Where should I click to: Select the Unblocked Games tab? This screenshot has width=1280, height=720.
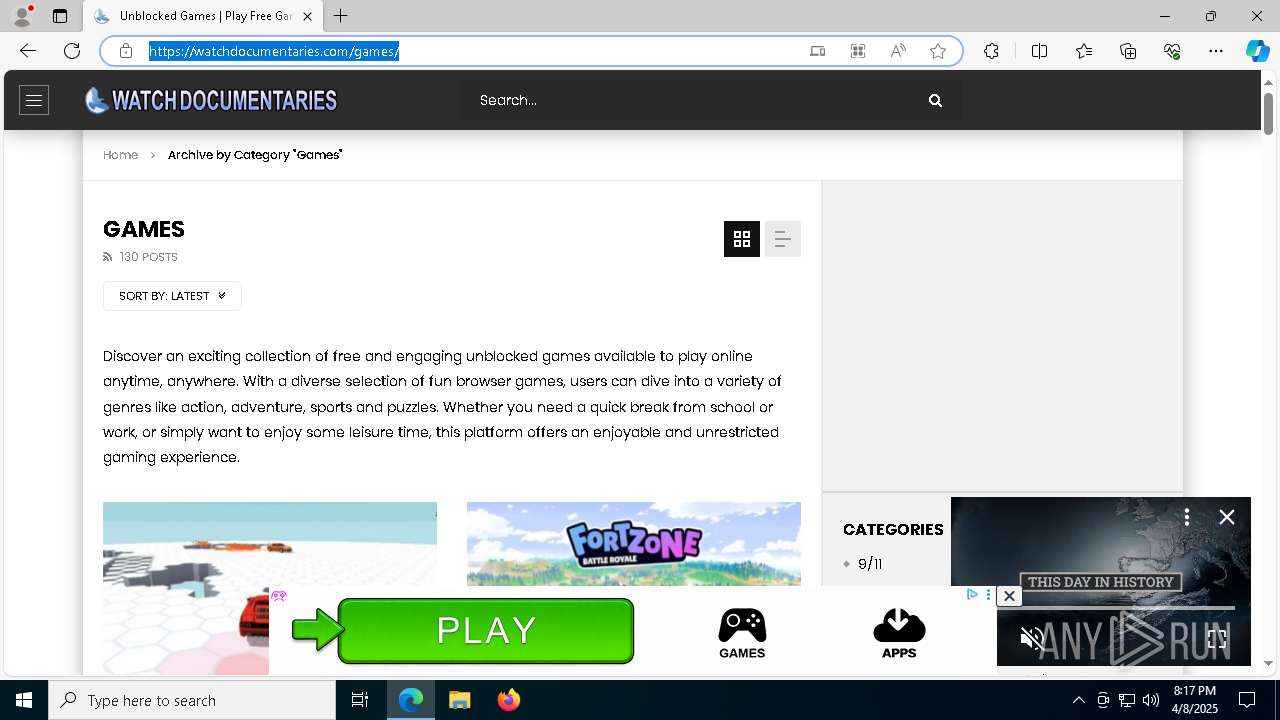(203, 16)
